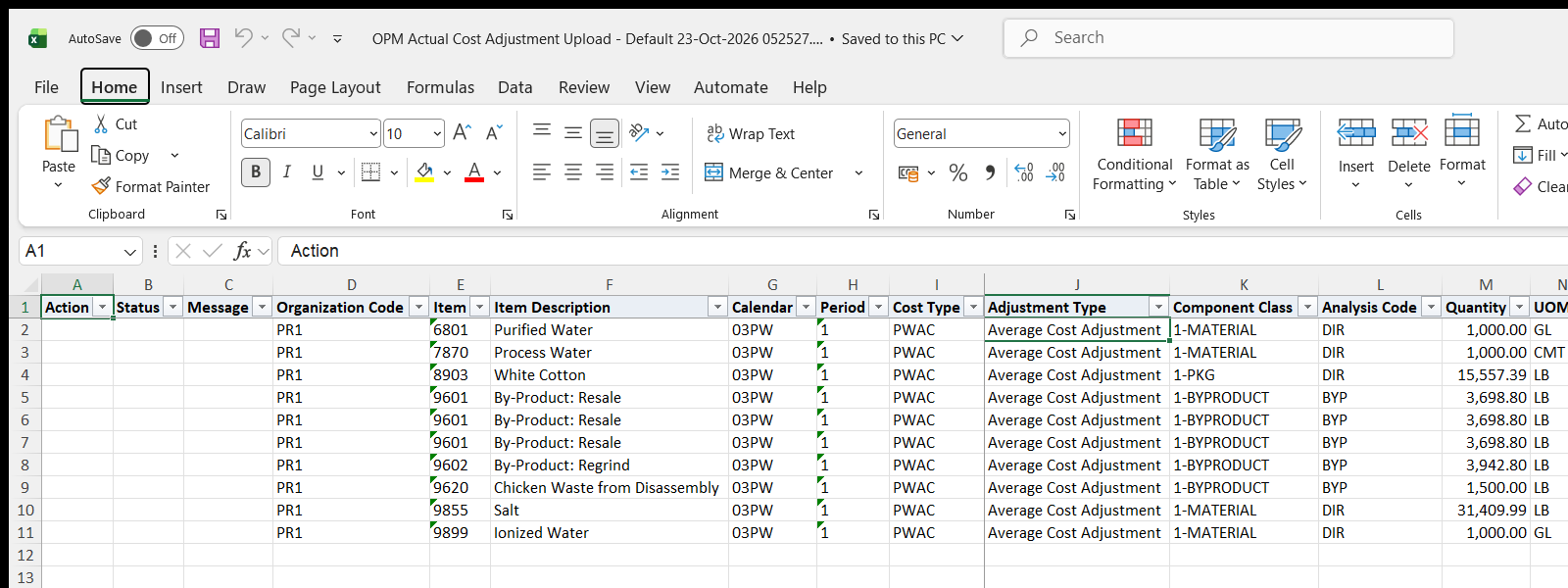Expand the Name Box dropdown
This screenshot has width=1568, height=588.
[x=130, y=252]
